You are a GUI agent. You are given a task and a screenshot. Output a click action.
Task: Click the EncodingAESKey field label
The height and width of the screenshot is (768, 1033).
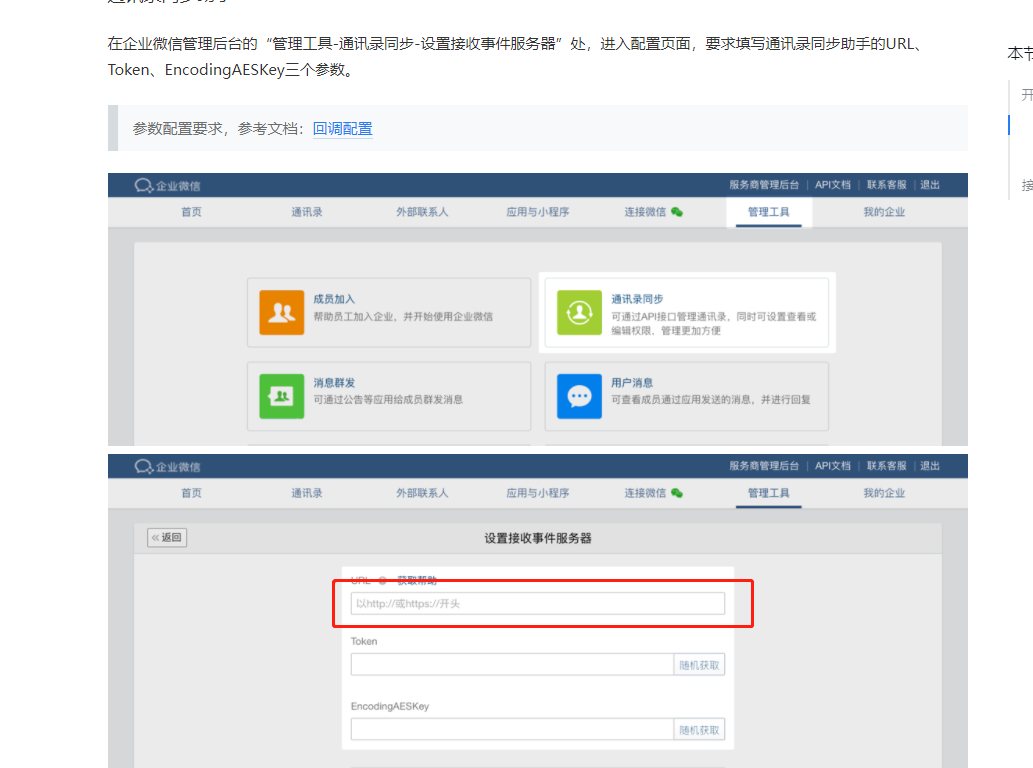[x=390, y=706]
